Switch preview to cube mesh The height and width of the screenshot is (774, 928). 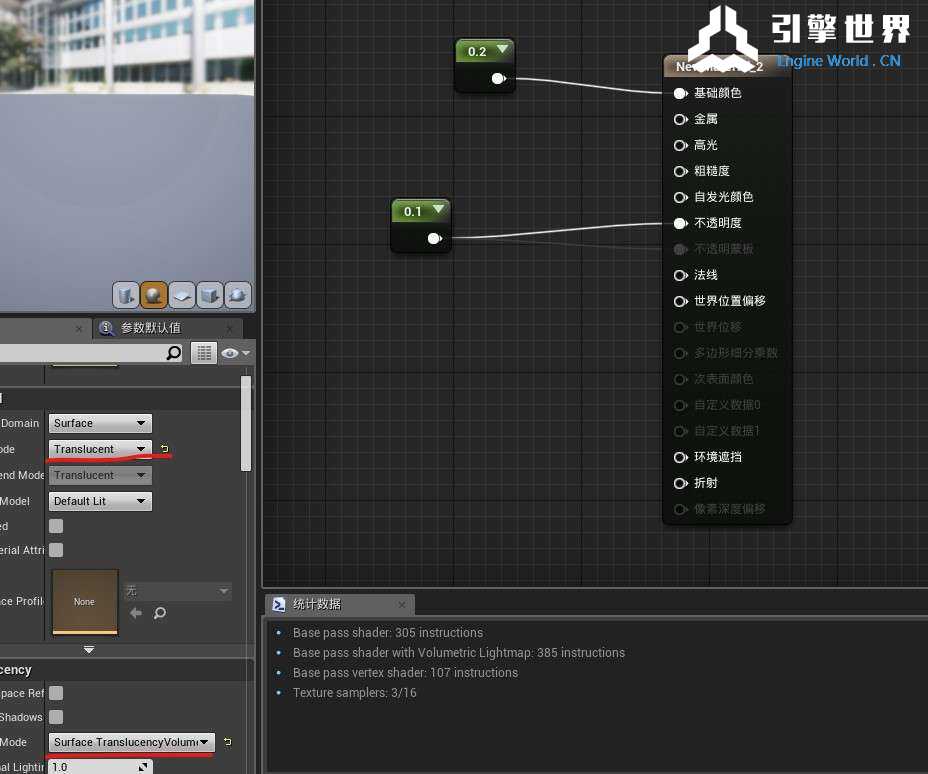209,295
